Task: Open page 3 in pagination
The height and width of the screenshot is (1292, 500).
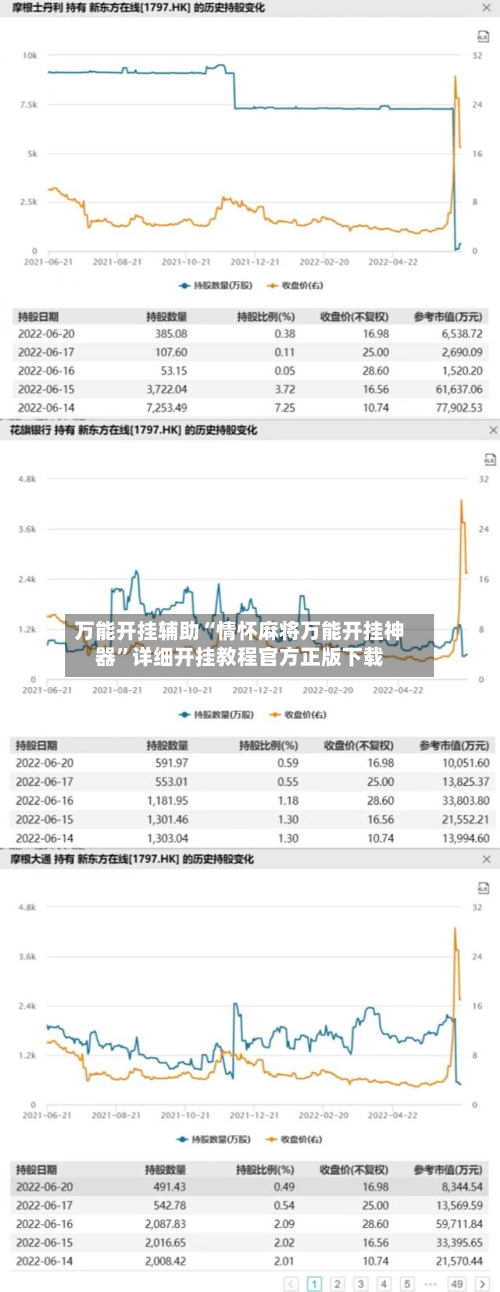Action: [x=360, y=1284]
